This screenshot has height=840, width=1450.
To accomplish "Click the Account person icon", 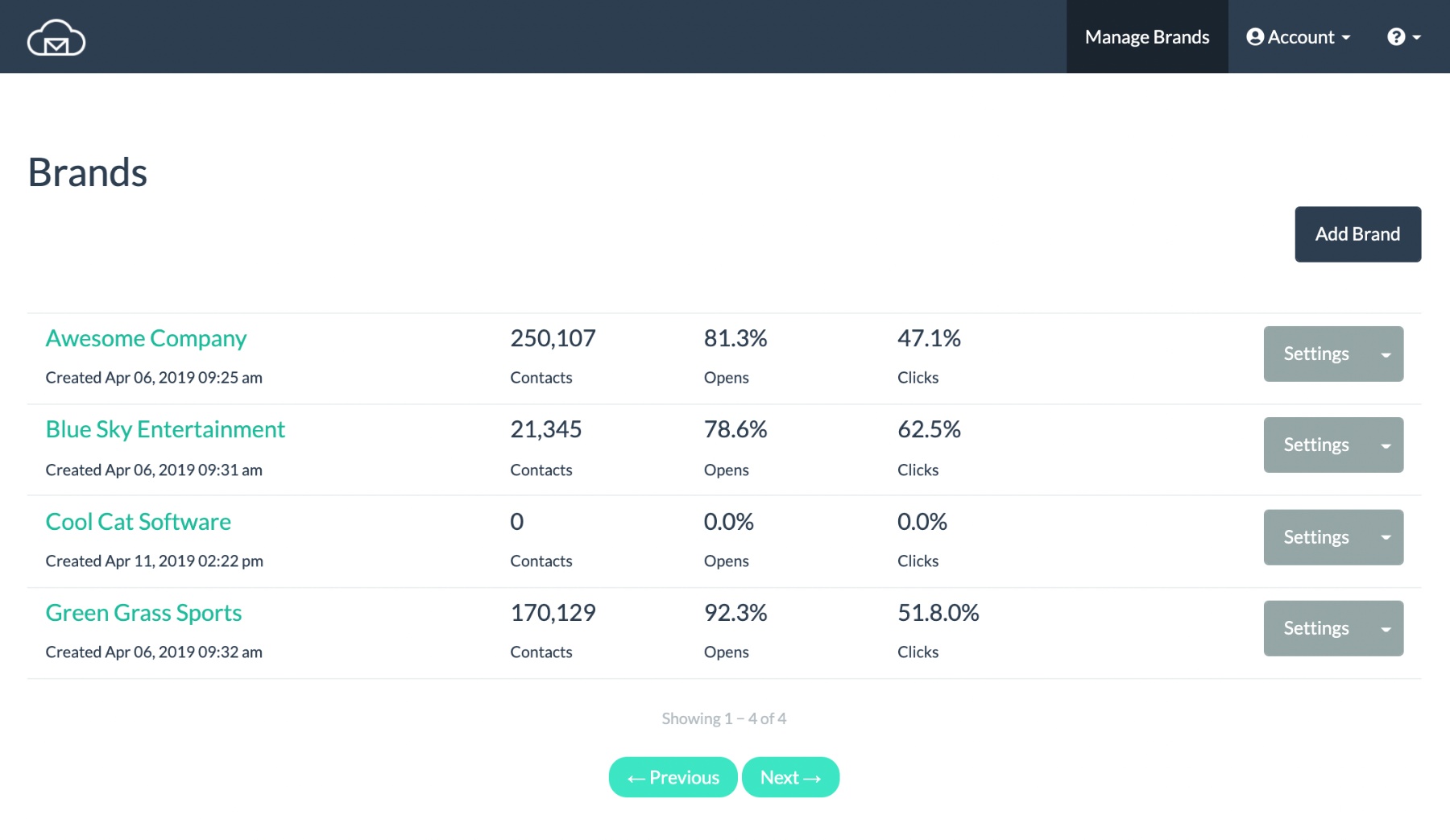I will coord(1253,36).
